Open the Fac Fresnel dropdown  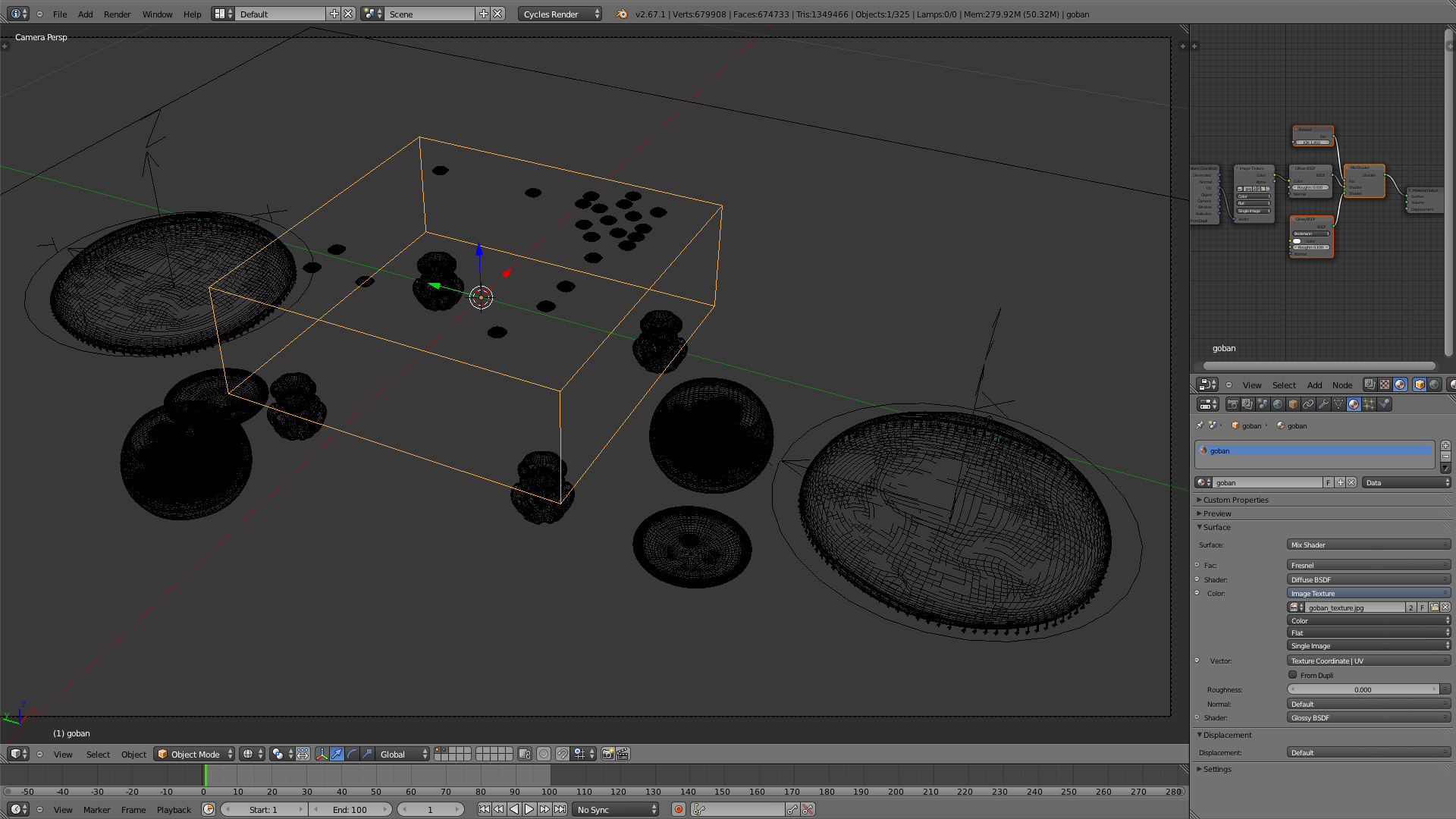pyautogui.click(x=1368, y=565)
